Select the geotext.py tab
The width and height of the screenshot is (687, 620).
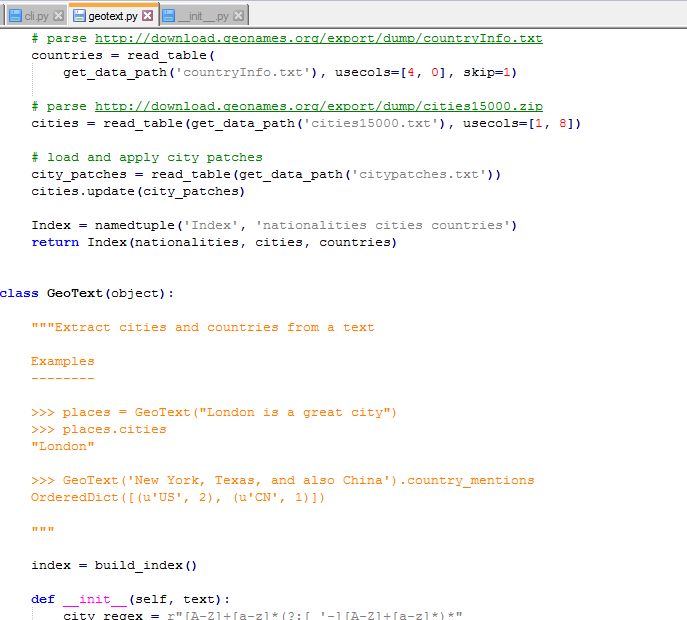[113, 16]
